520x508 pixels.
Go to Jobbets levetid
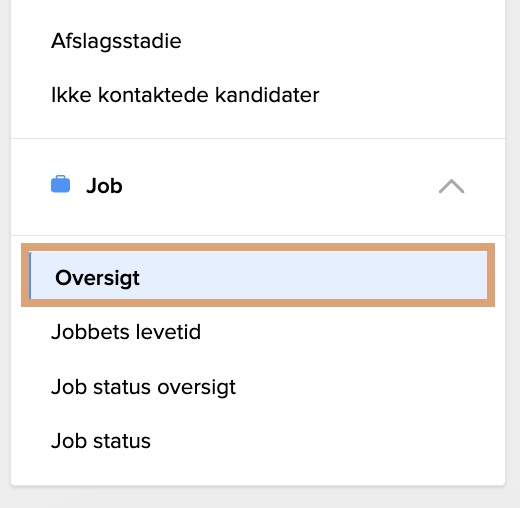(x=126, y=332)
